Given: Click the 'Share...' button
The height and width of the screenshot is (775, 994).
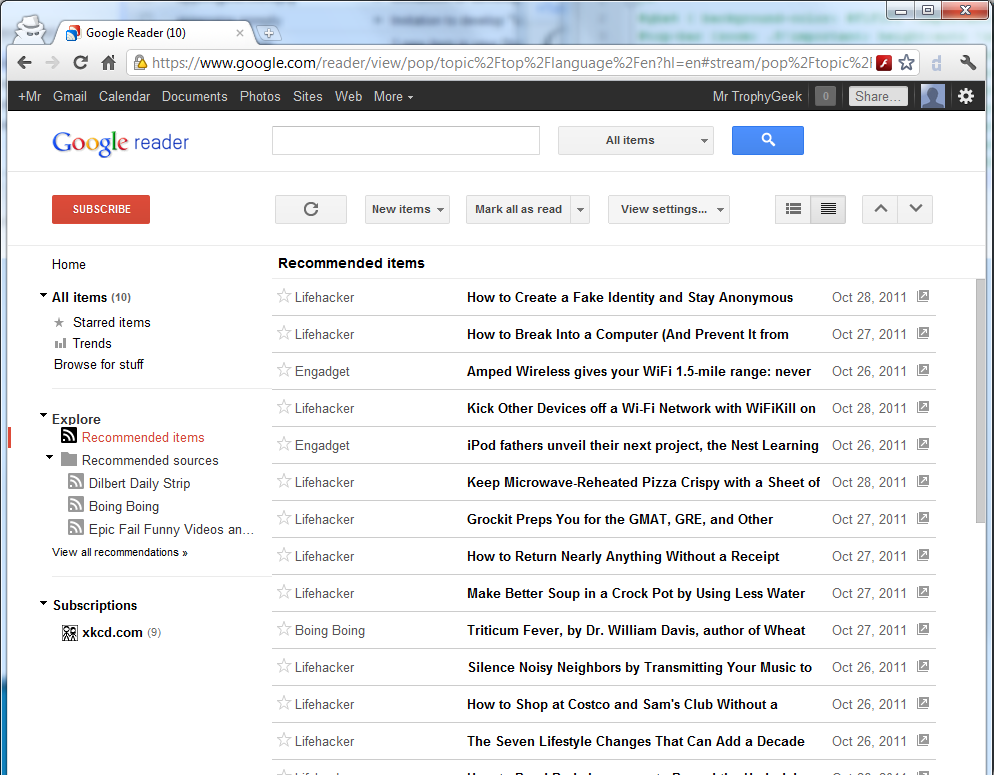Looking at the screenshot, I should click(x=878, y=96).
